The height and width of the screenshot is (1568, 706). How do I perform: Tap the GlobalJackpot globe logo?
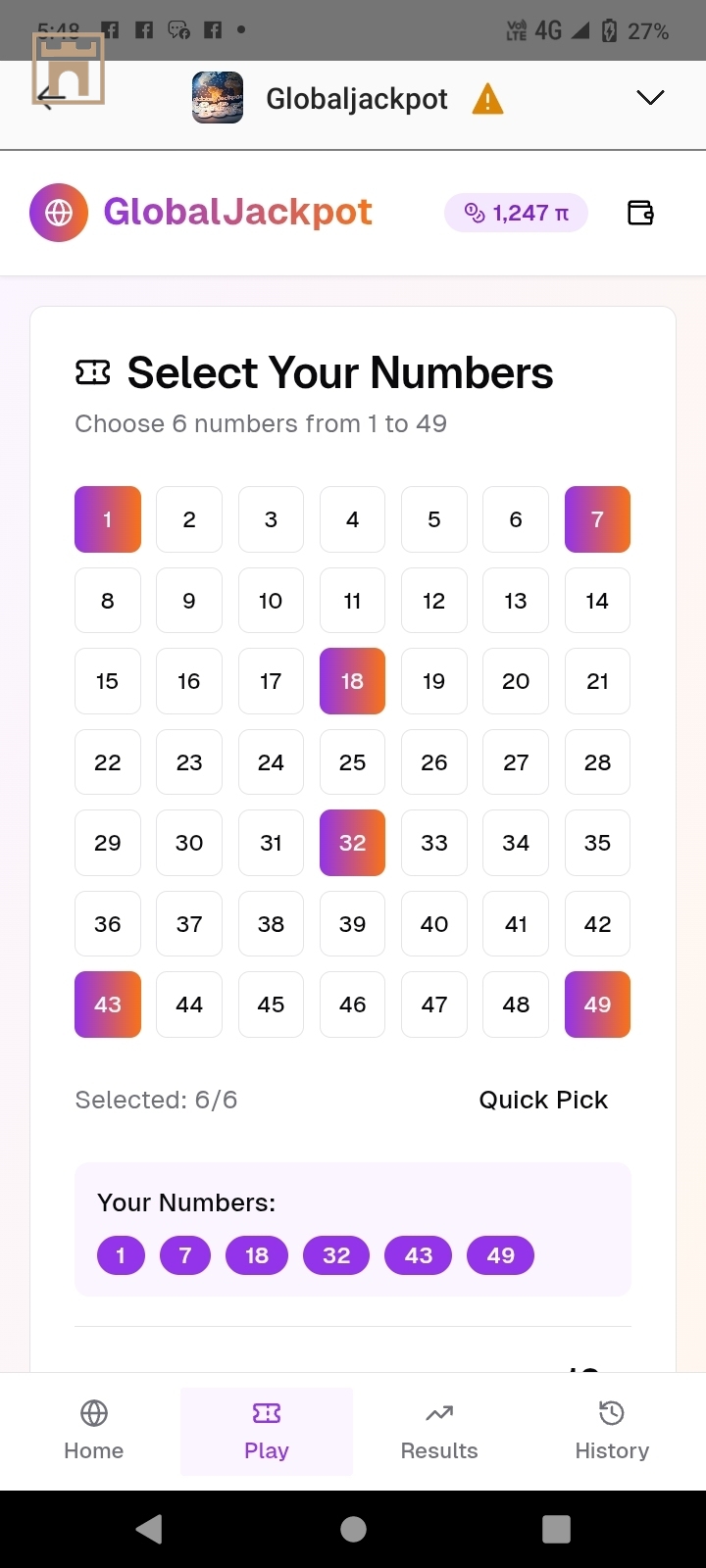point(59,213)
